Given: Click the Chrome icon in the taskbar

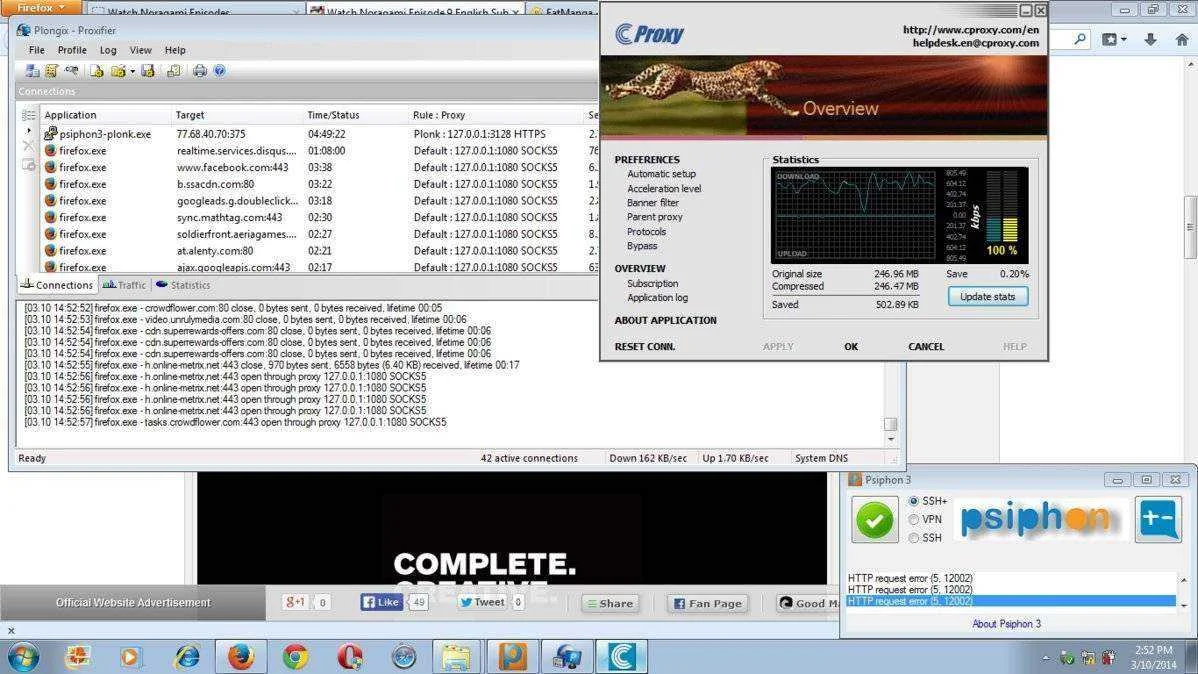Looking at the screenshot, I should 296,656.
